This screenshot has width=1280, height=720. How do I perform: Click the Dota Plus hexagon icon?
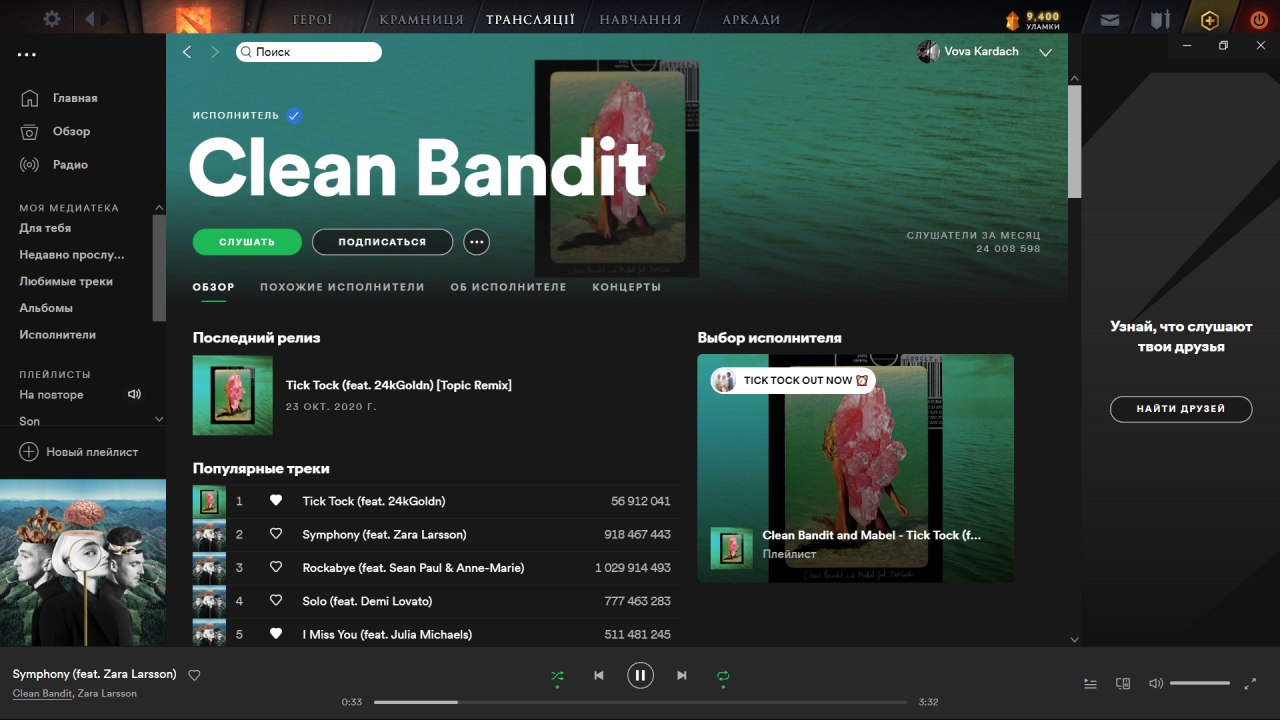(1210, 19)
